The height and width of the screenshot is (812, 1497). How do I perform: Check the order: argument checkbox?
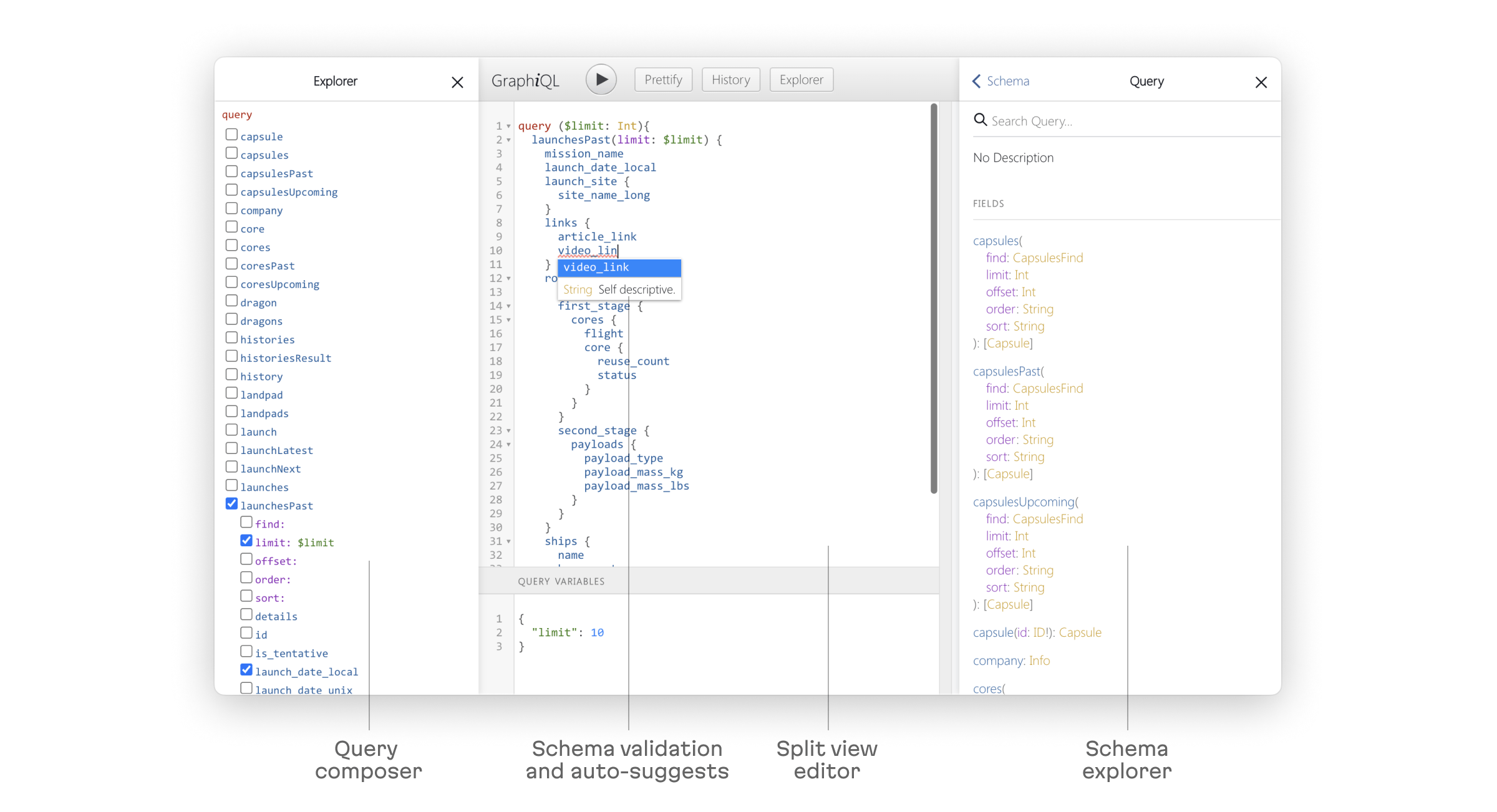pyautogui.click(x=246, y=578)
